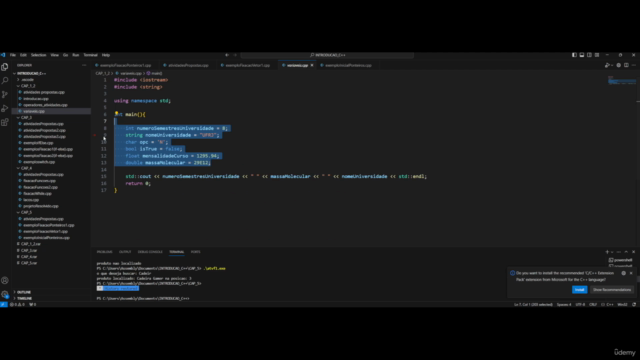Dismiss the C/C++ Extension Pack notification
Viewport: 640px width, 360px height.
tap(631, 273)
